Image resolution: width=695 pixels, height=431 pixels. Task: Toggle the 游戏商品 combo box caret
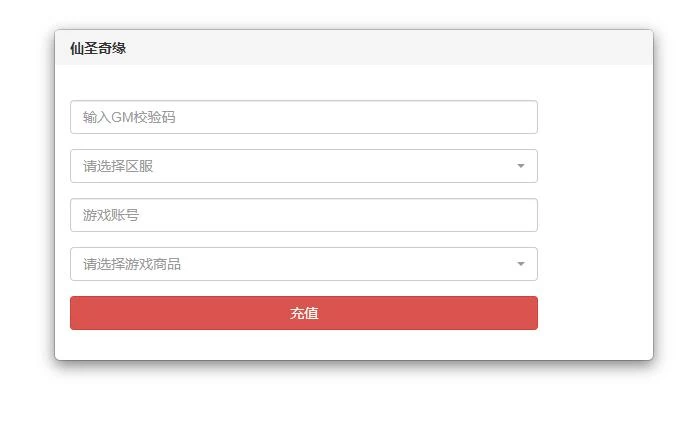coord(520,264)
